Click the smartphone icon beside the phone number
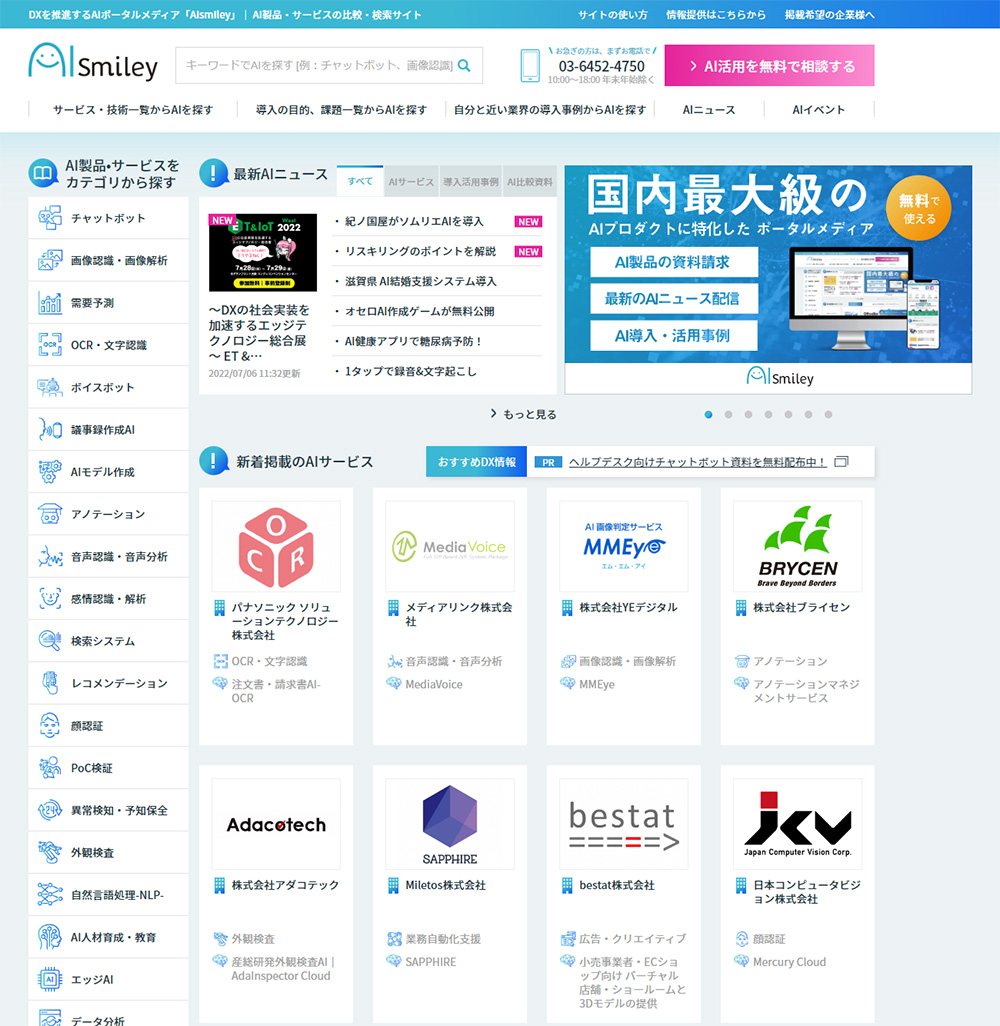This screenshot has width=1000, height=1026. pyautogui.click(x=530, y=64)
